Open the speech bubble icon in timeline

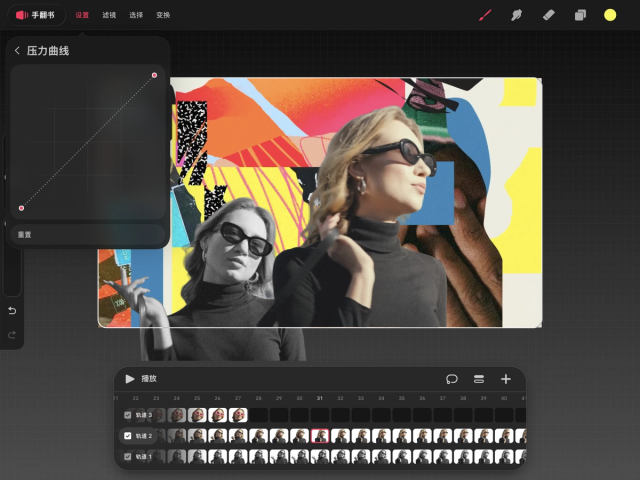[452, 379]
